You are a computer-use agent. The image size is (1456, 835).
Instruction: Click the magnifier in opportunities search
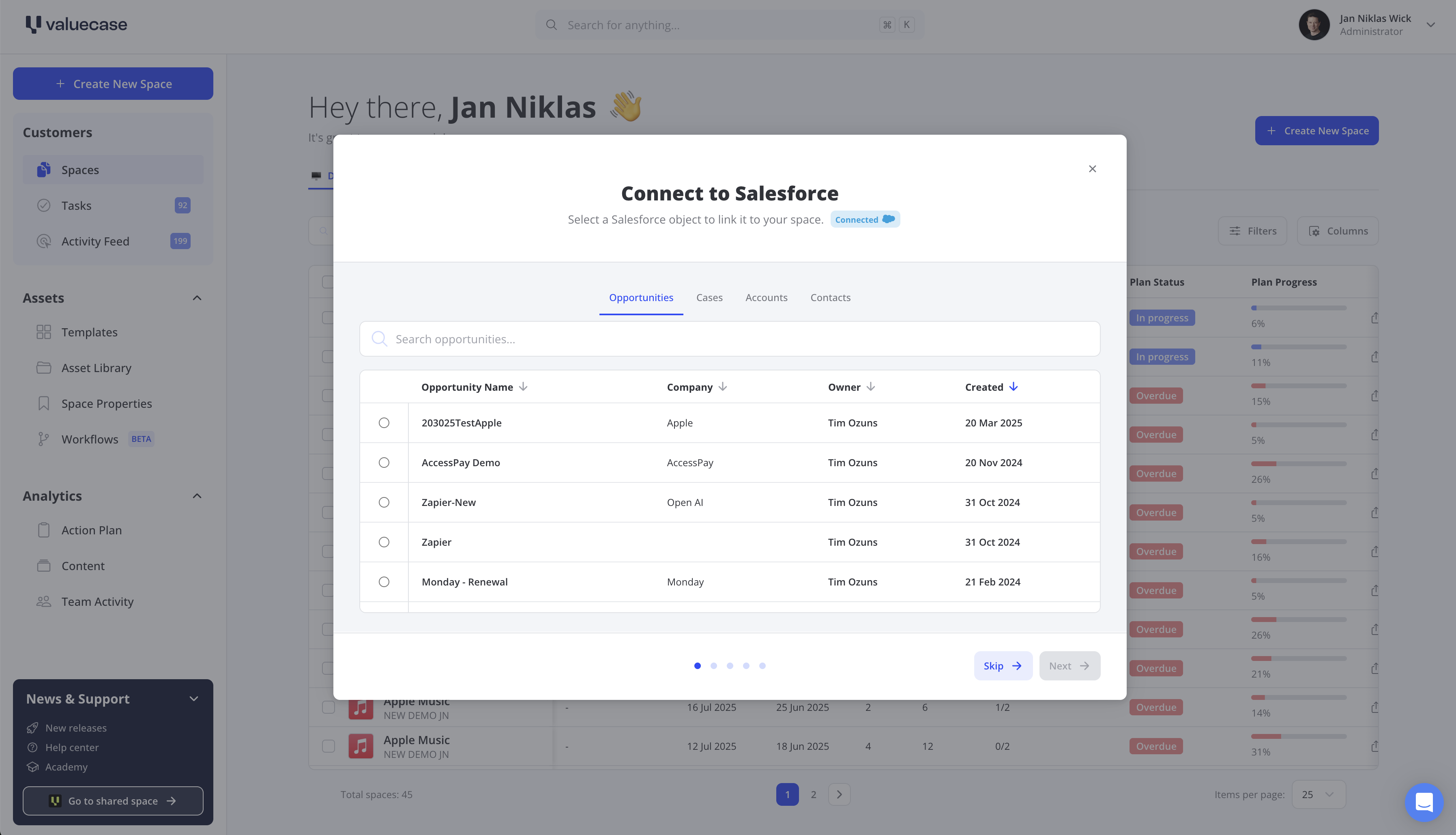coord(379,339)
